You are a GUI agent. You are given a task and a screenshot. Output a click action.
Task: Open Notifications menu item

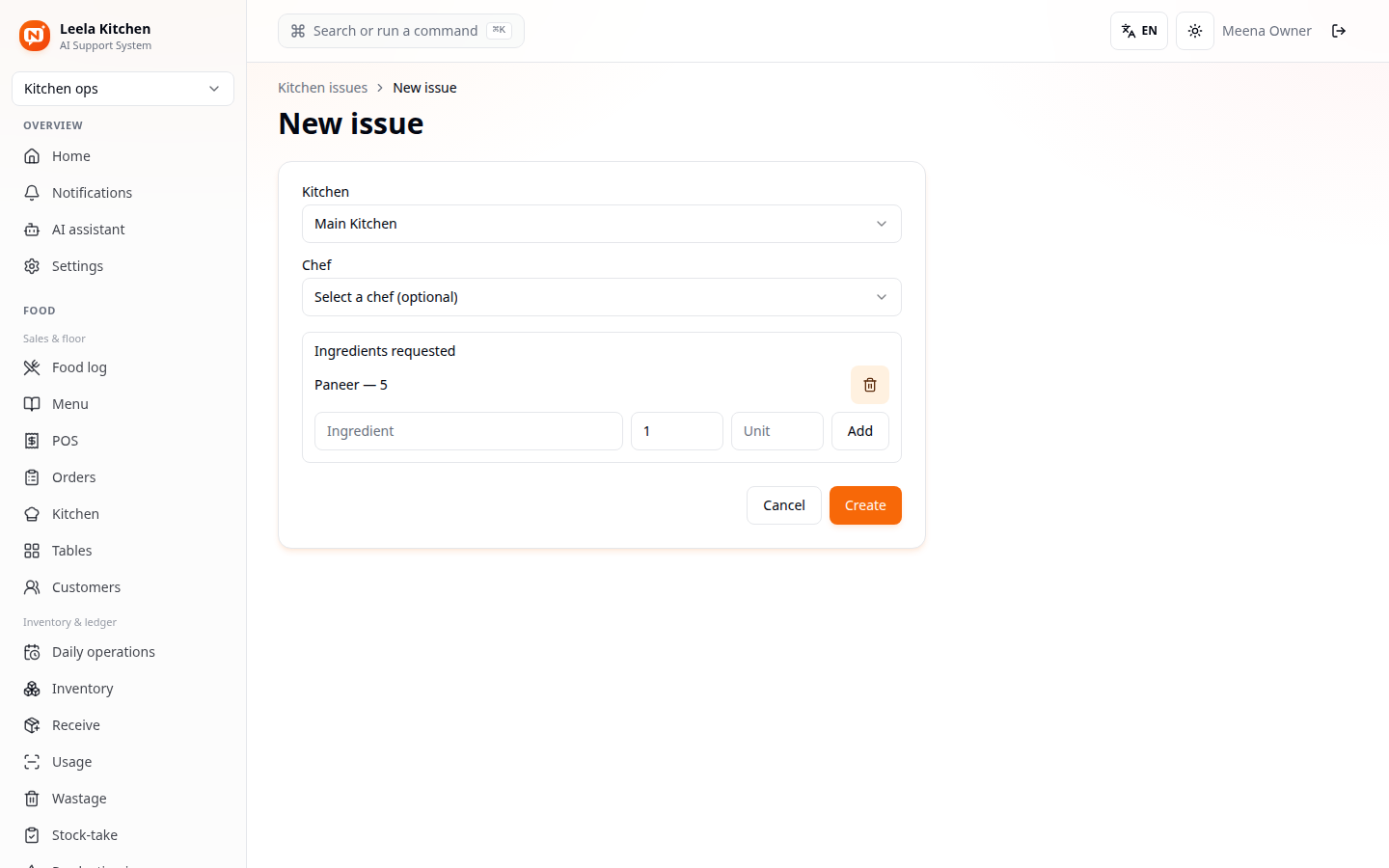tap(123, 193)
